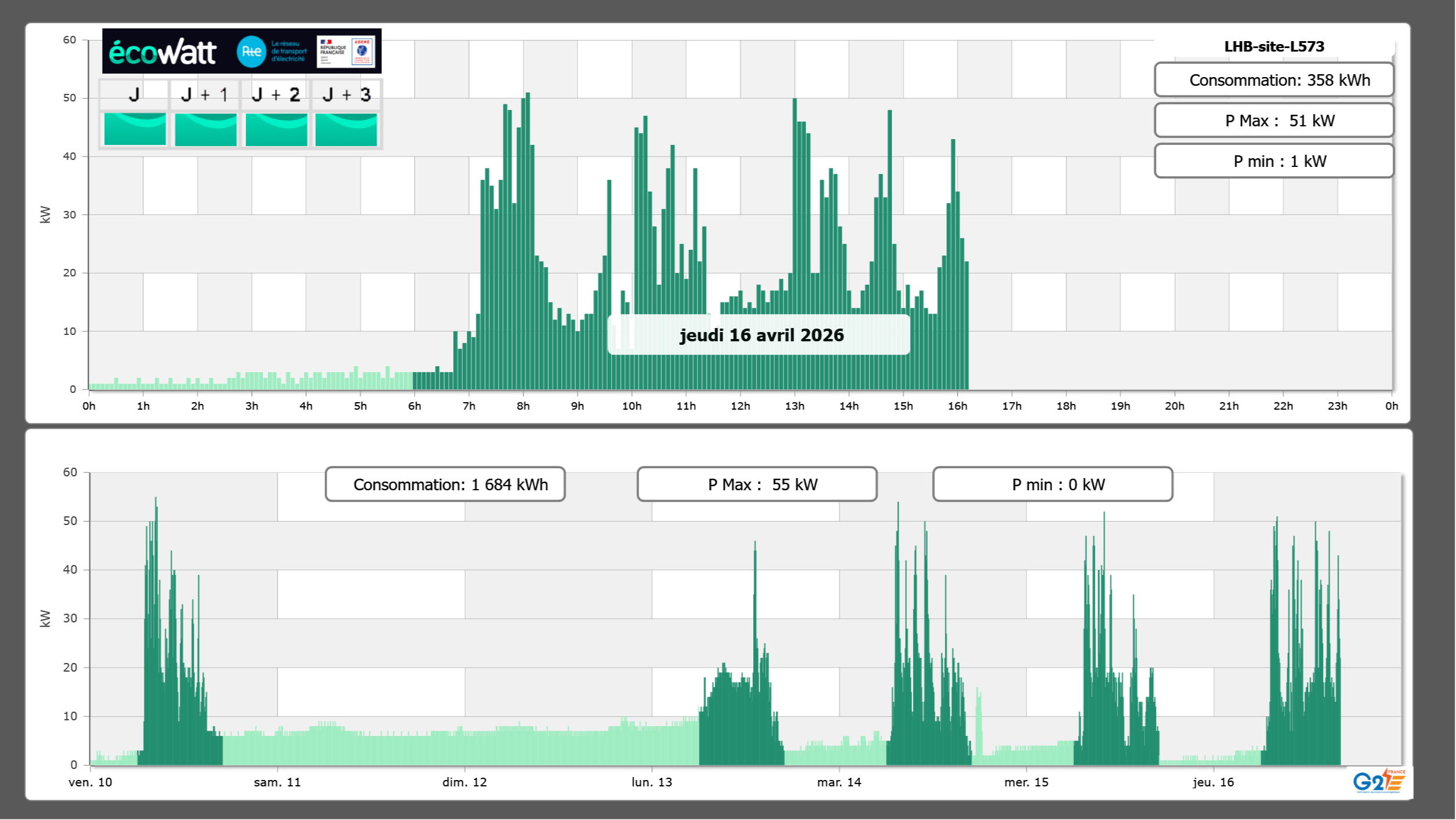Click the P Max : 55 kW box
Image resolution: width=1456 pixels, height=820 pixels.
tap(756, 484)
